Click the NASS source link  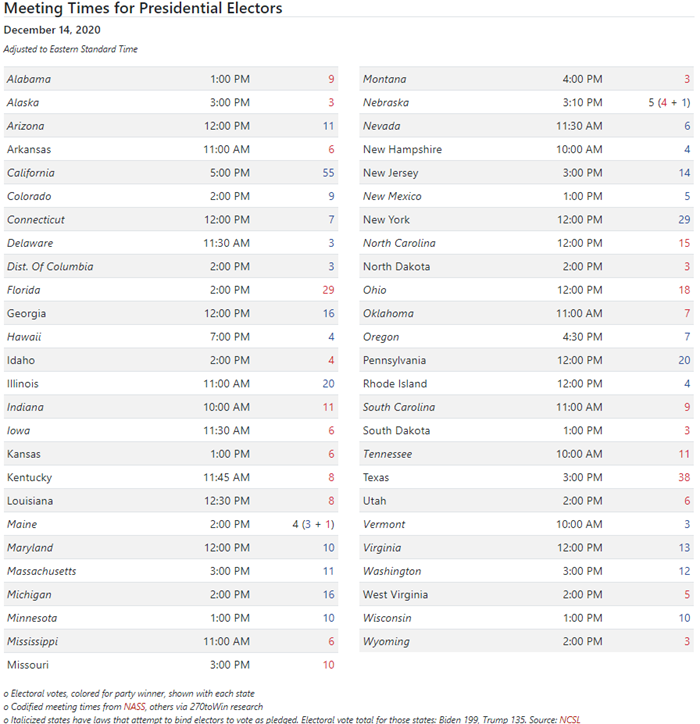134,706
